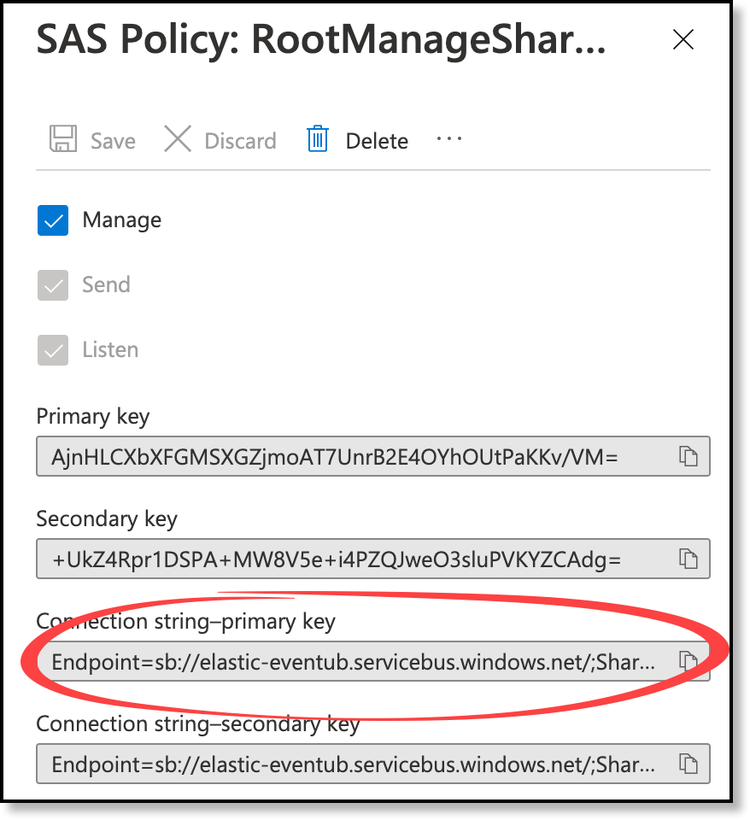
Task: Click the Discard X icon
Action: point(177,139)
